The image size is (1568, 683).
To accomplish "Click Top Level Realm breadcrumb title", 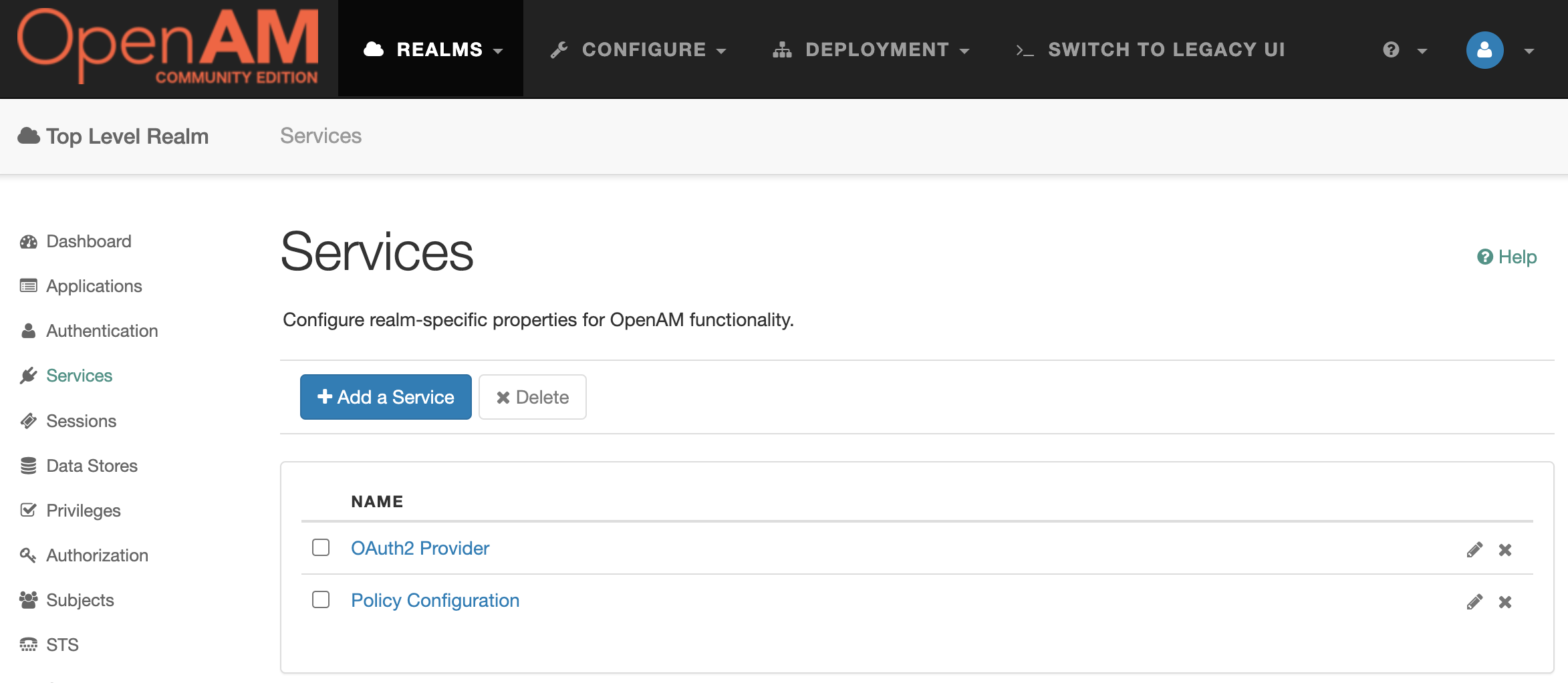I will [x=127, y=136].
